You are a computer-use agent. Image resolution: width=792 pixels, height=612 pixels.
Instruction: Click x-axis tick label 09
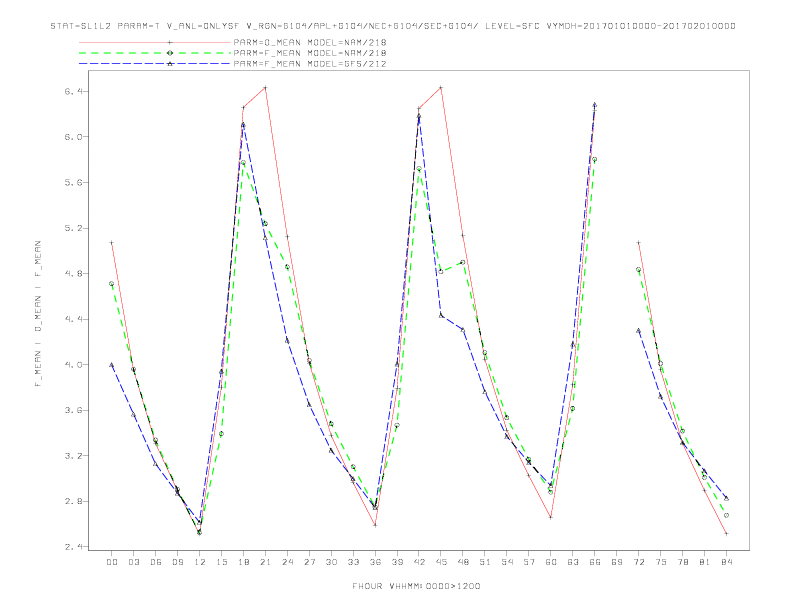point(177,562)
